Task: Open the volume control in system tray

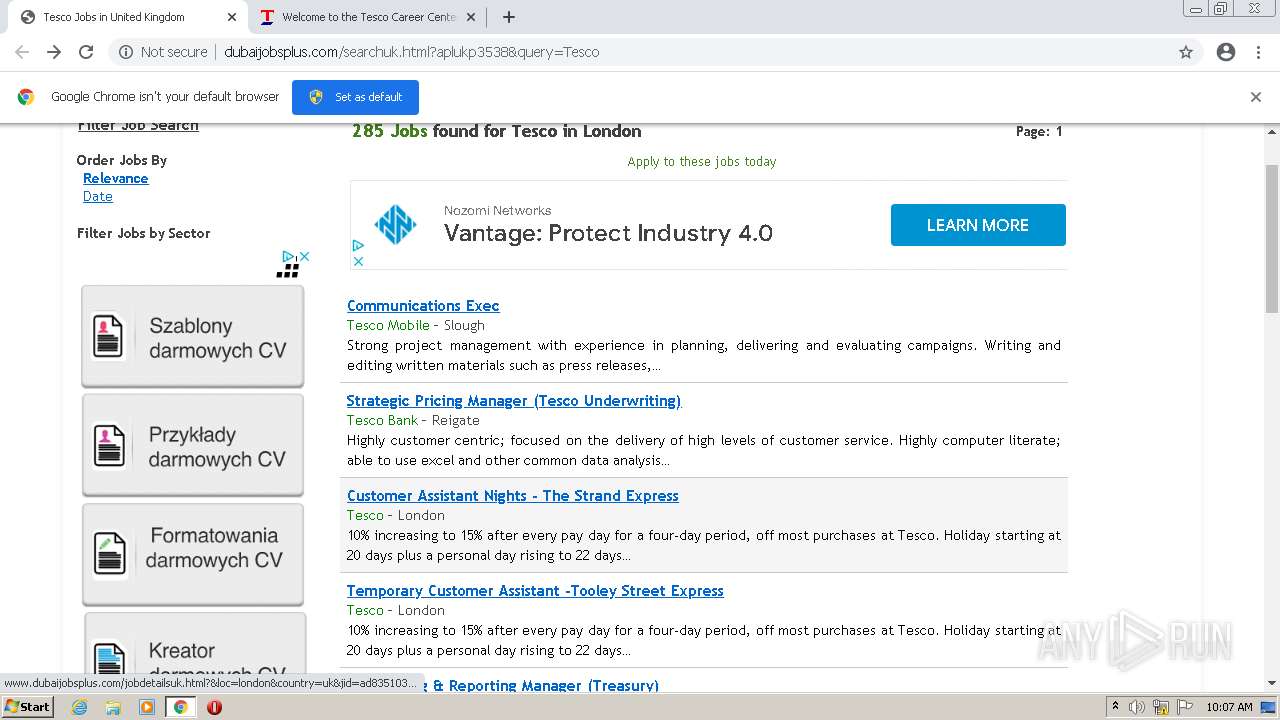Action: coord(1137,707)
